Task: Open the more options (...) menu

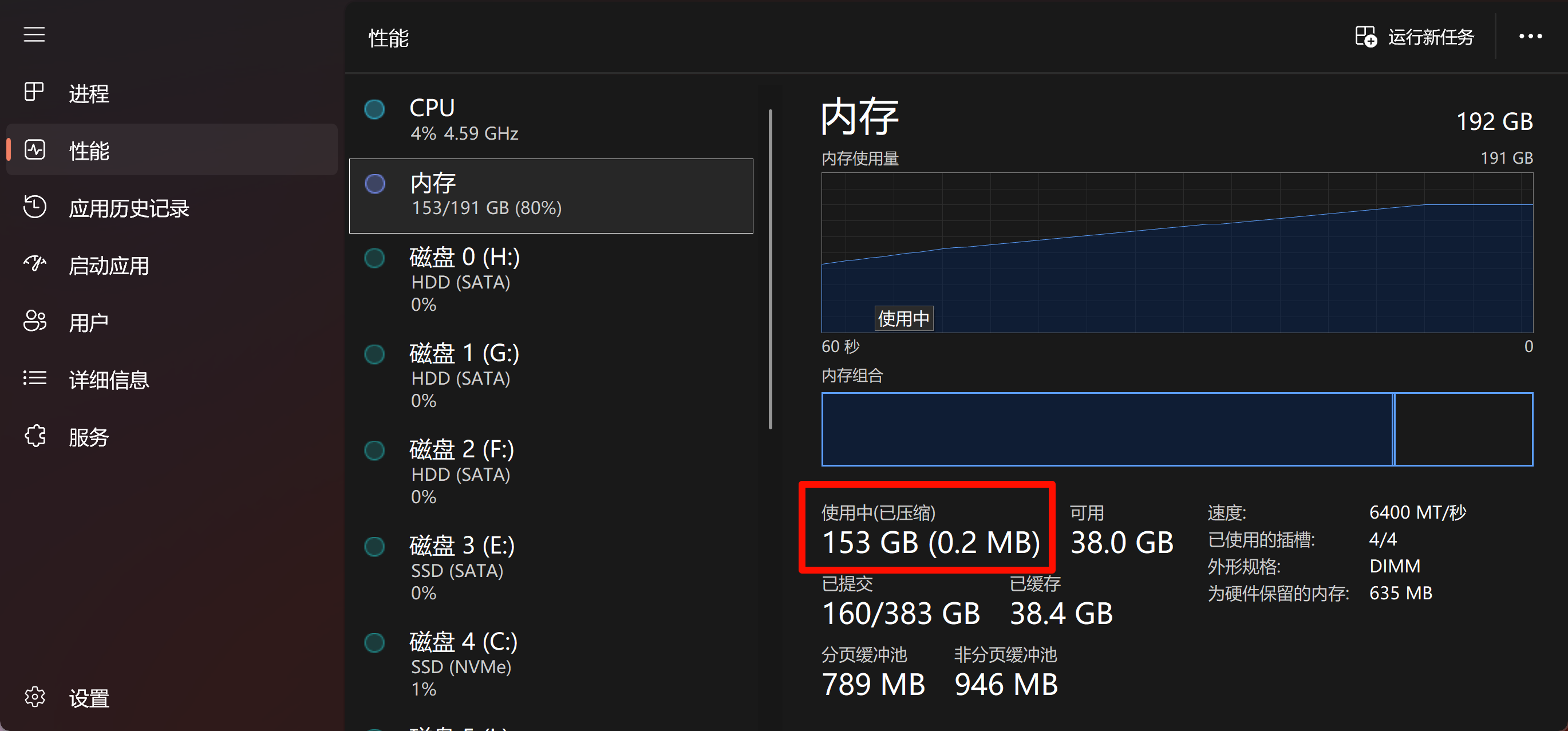Action: tap(1530, 37)
